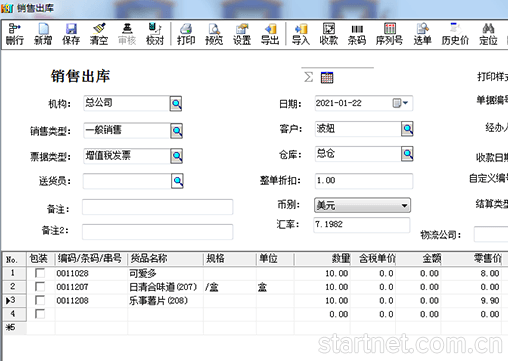Viewport: 508px width, 361px height.
Task: Click the calendar icon beside the sigma
Action: (x=327, y=77)
